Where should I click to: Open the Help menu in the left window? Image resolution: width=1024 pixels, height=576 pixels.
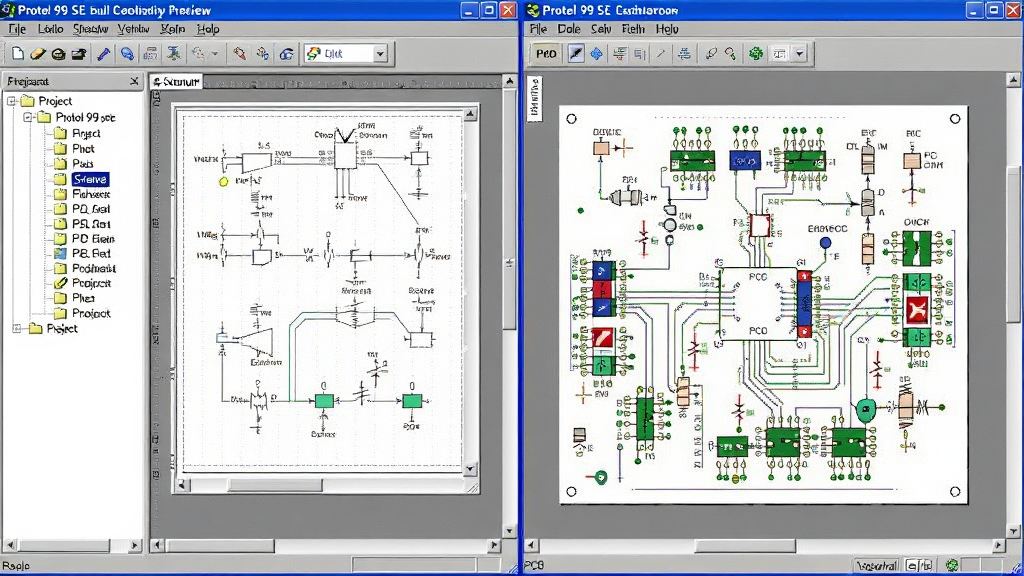point(208,29)
